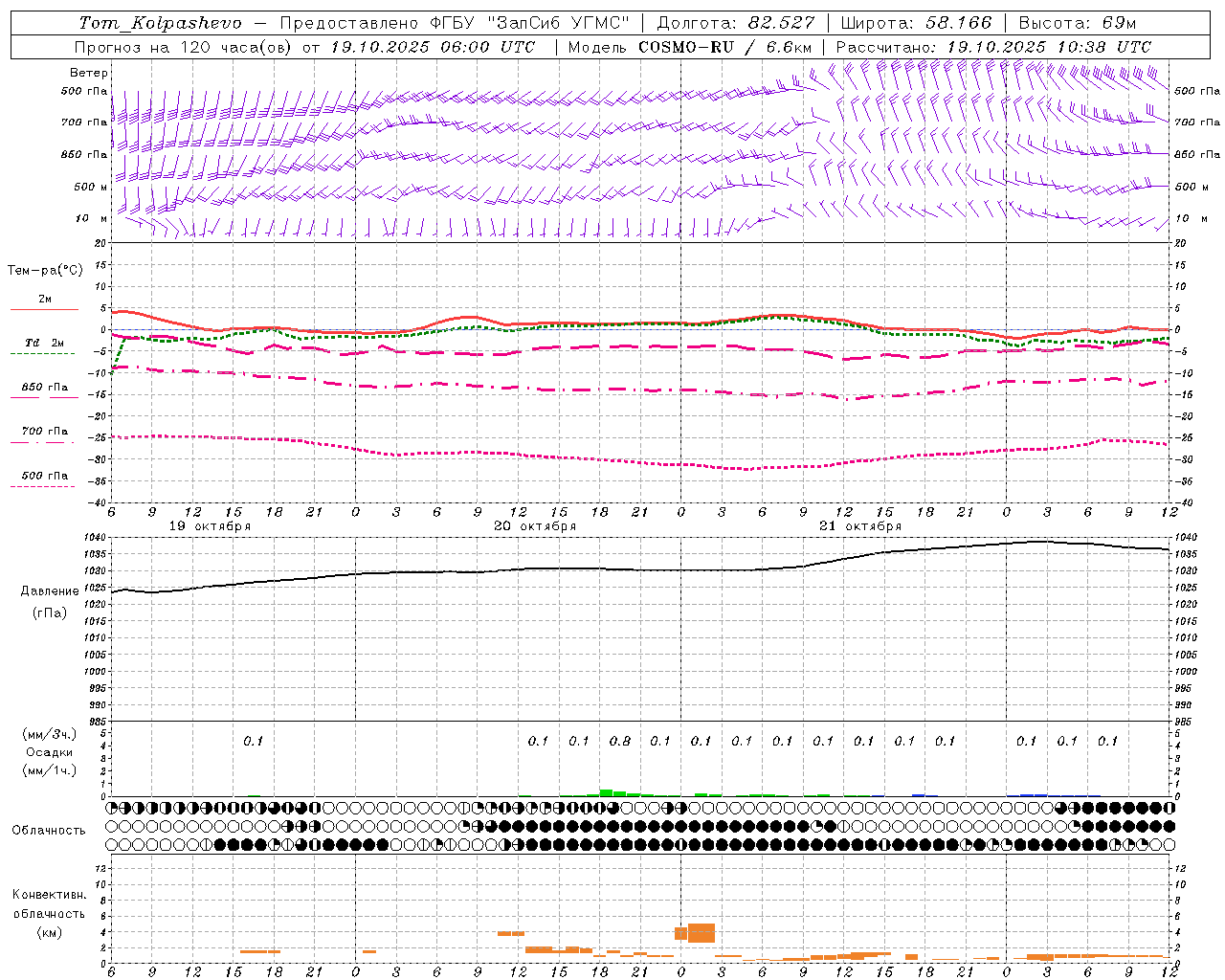Click the 'Предоставлено ФГБУ "ЗапСиб УГМС"' provider text
This screenshot has width=1225, height=980.
[x=455, y=23]
